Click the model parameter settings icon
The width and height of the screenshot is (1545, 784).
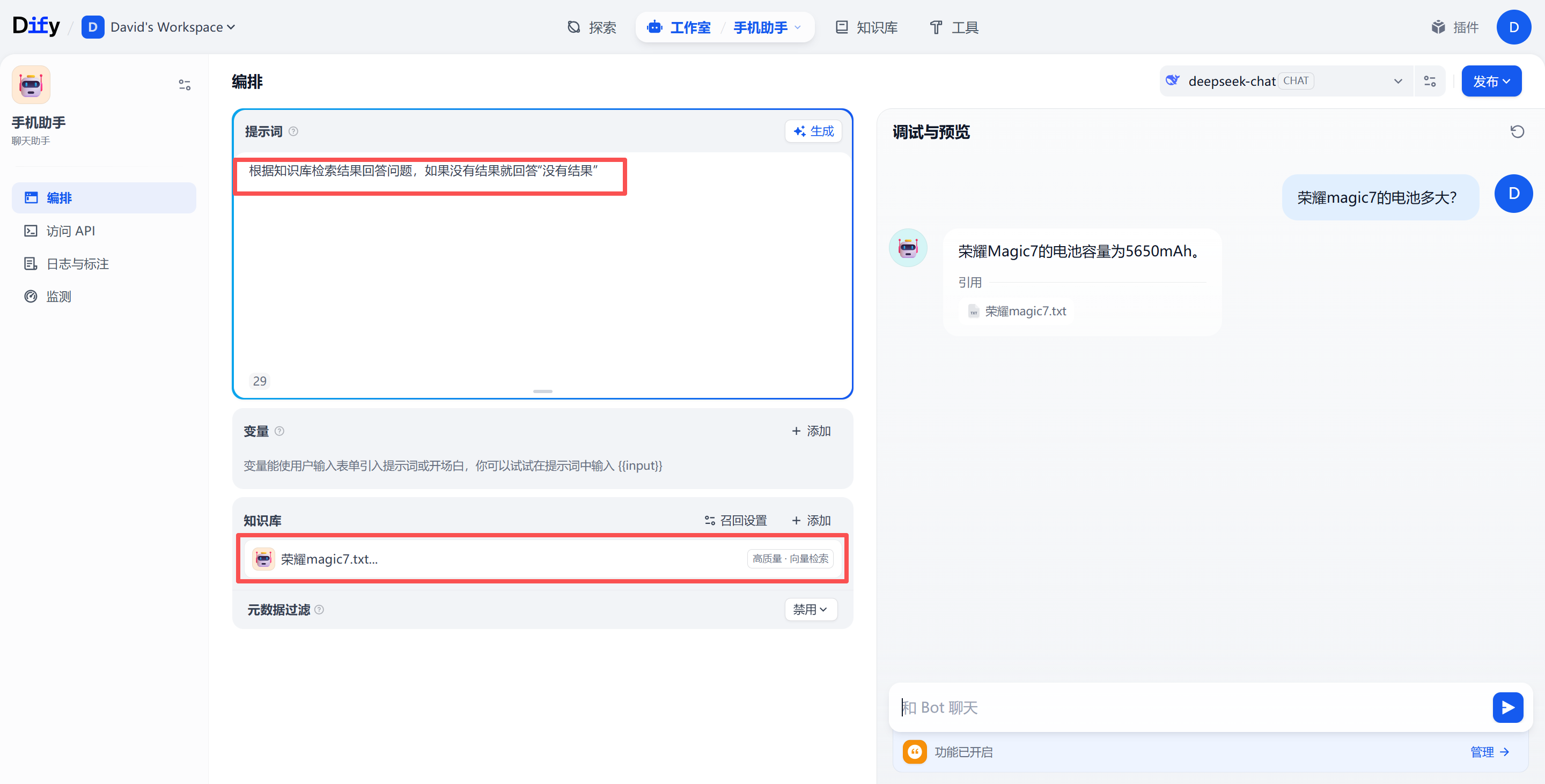tap(1430, 81)
